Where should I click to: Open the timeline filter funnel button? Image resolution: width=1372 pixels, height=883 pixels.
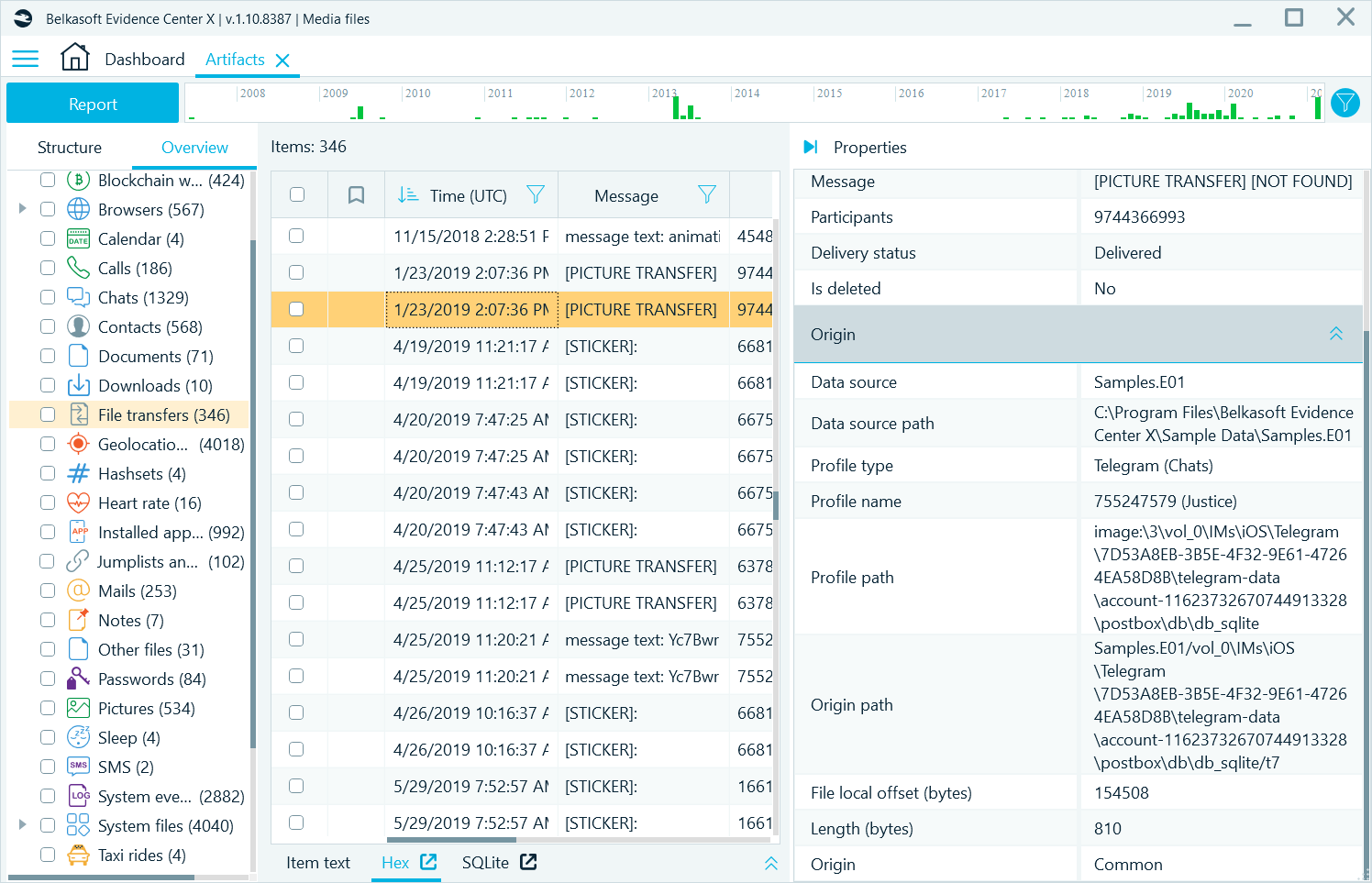[x=1345, y=103]
